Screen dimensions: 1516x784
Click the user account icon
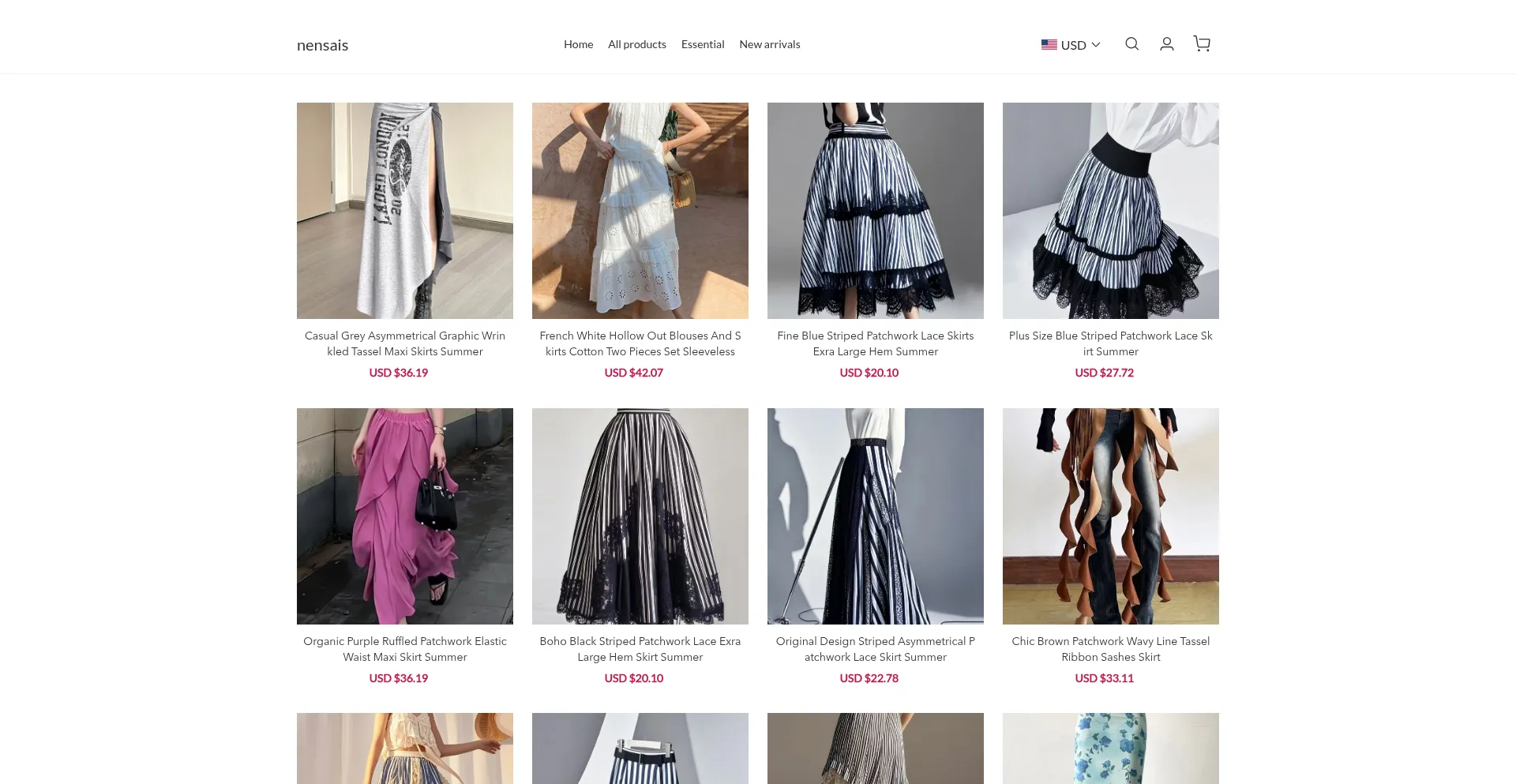click(x=1166, y=44)
